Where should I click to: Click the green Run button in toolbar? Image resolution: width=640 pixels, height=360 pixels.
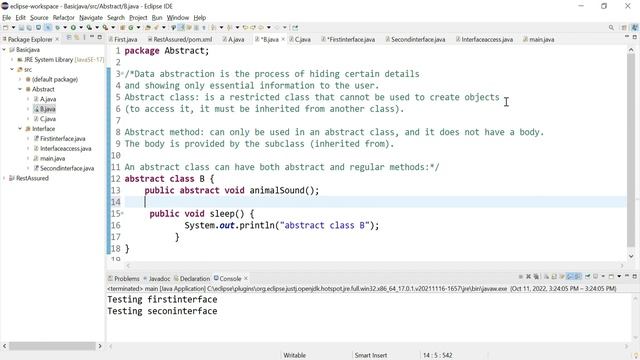click(73, 27)
